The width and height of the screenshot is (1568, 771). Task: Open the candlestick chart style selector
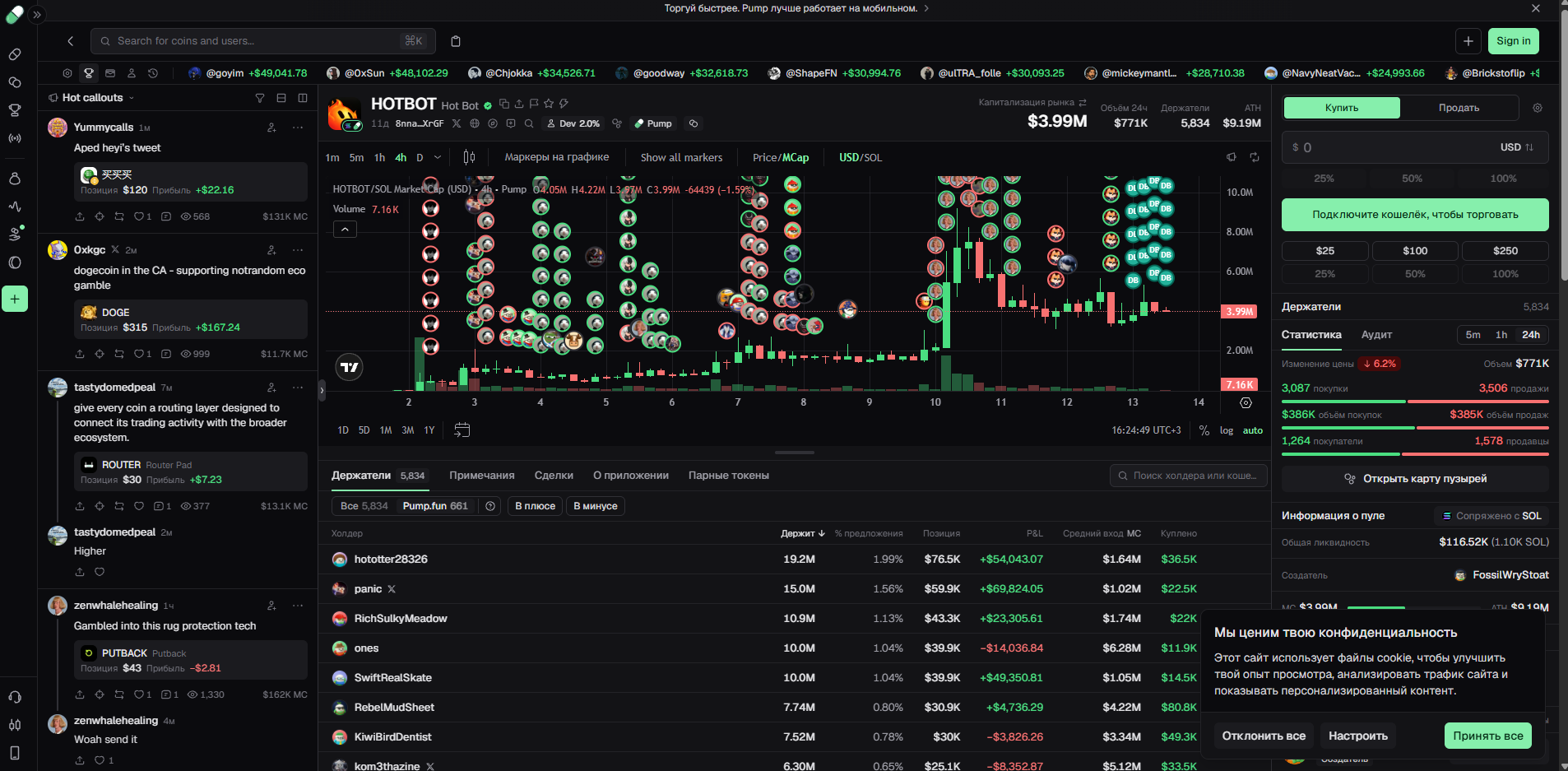[x=469, y=157]
